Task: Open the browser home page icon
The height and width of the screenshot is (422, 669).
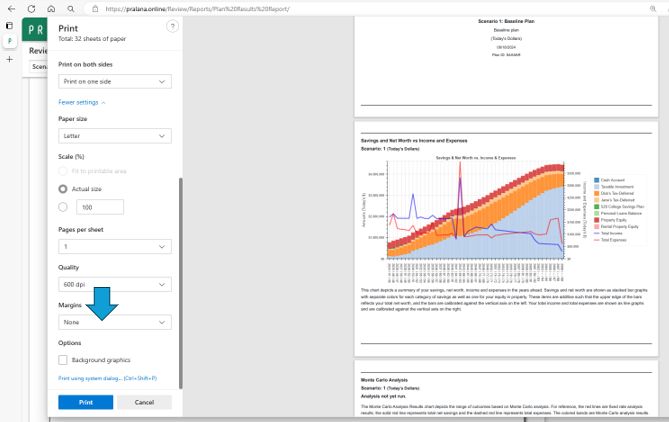Action: [x=51, y=9]
